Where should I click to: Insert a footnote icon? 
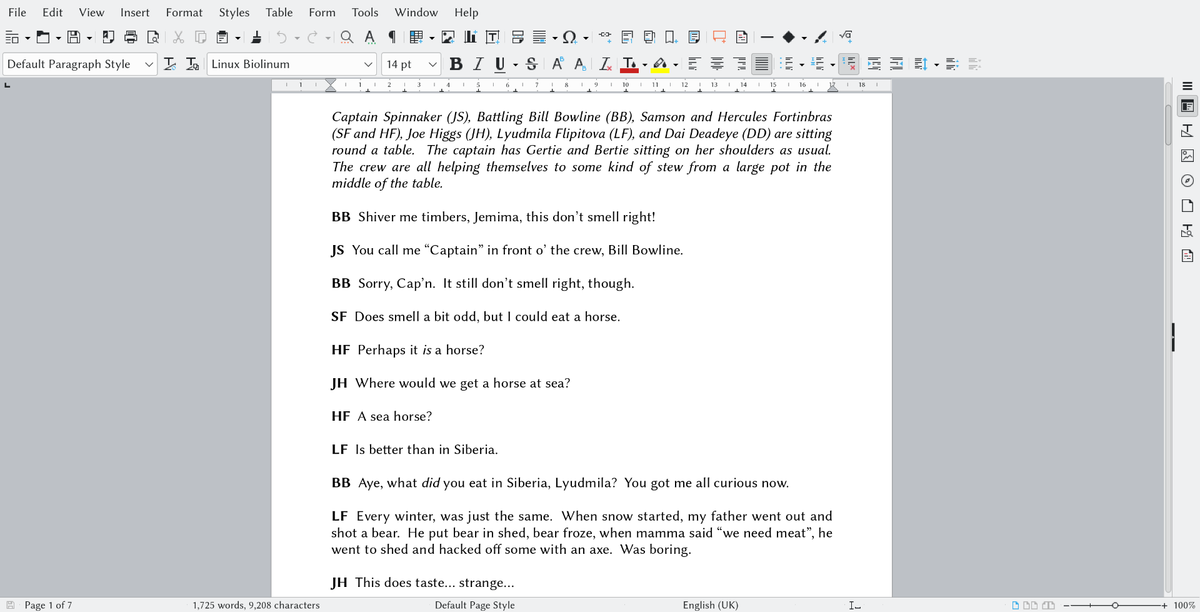[x=627, y=37]
